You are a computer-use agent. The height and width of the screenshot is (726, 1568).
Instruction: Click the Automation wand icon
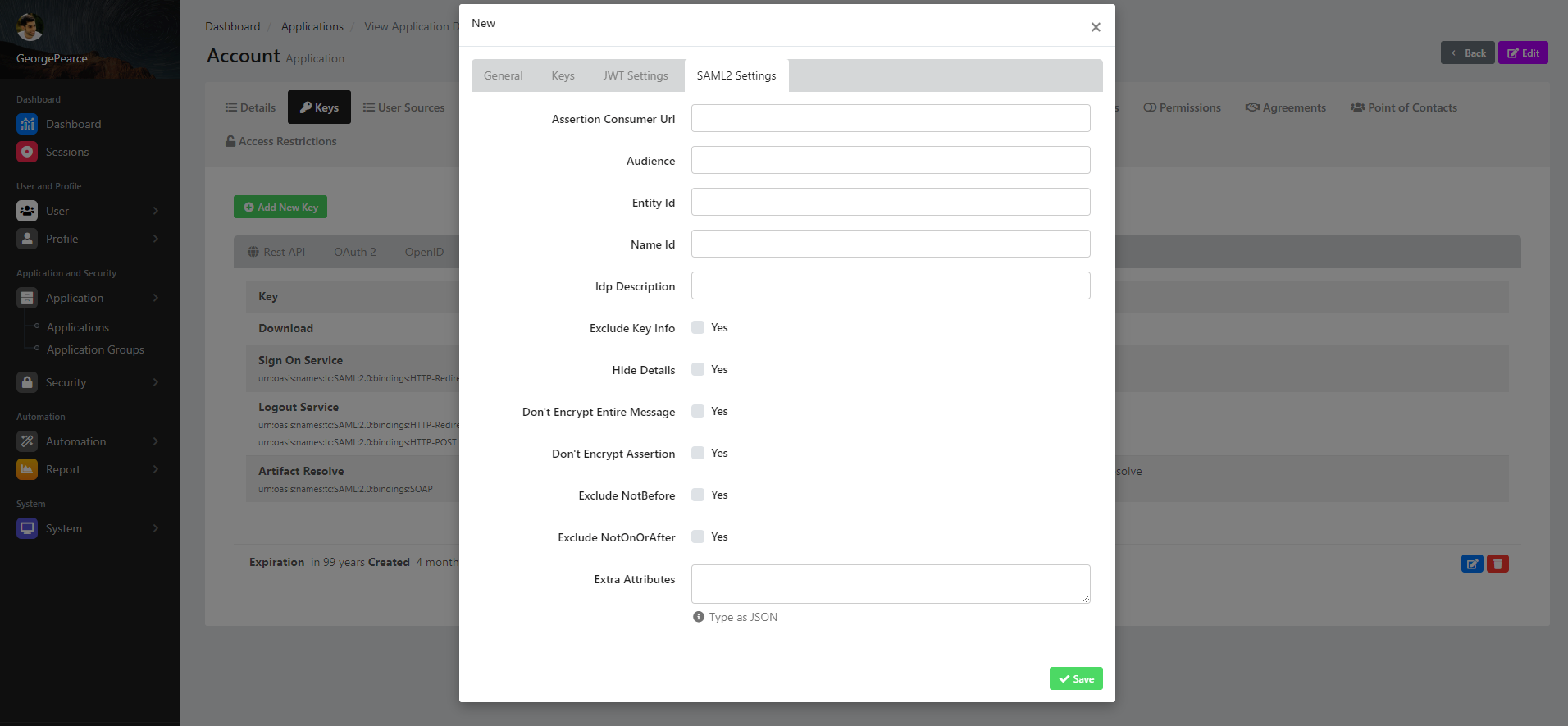point(27,441)
